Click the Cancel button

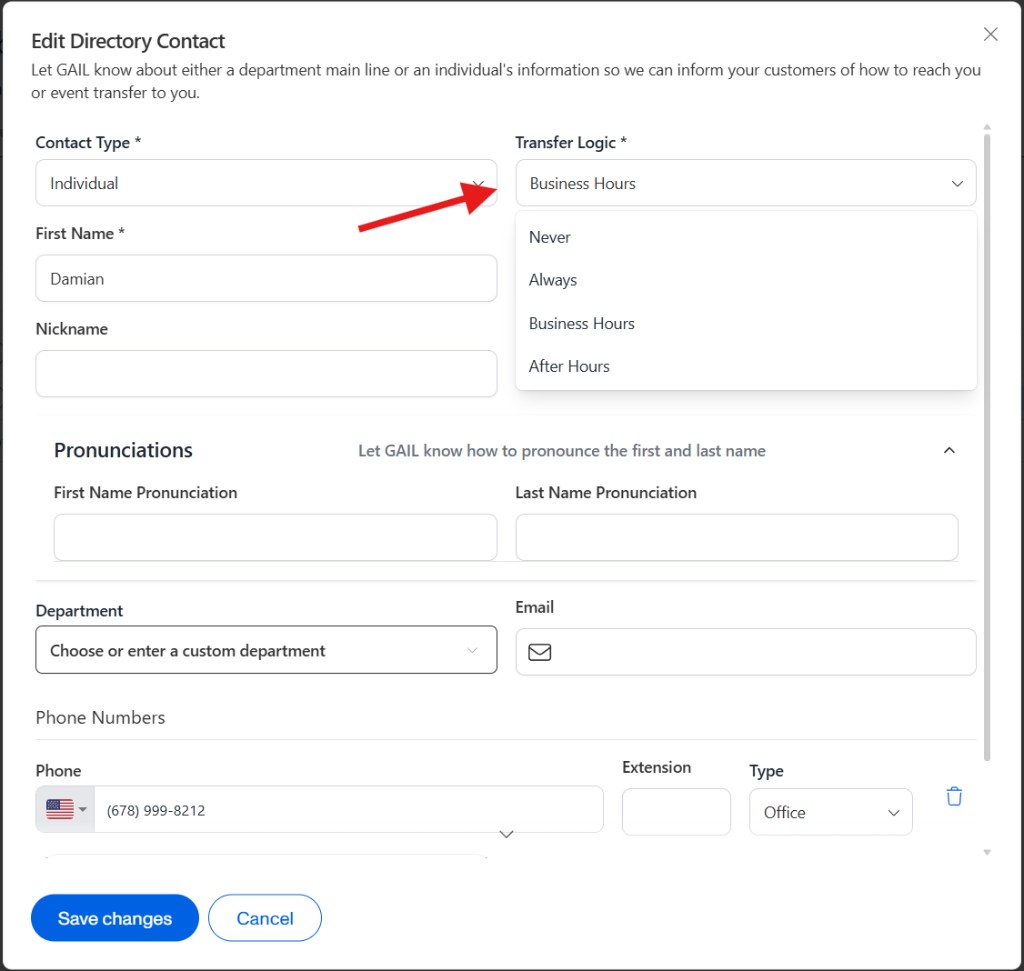[x=264, y=917]
